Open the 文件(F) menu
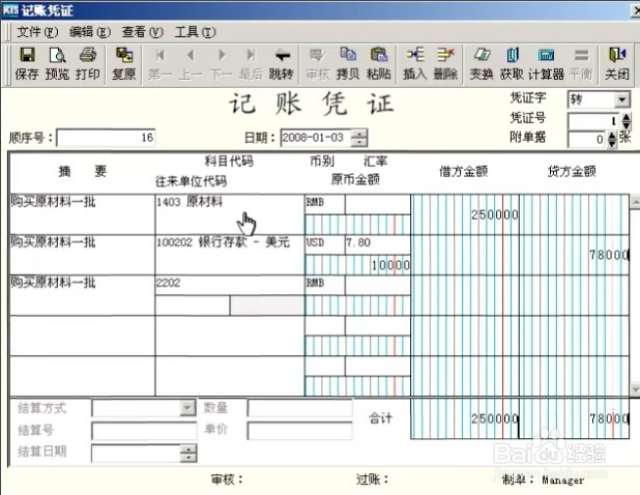 [37, 32]
